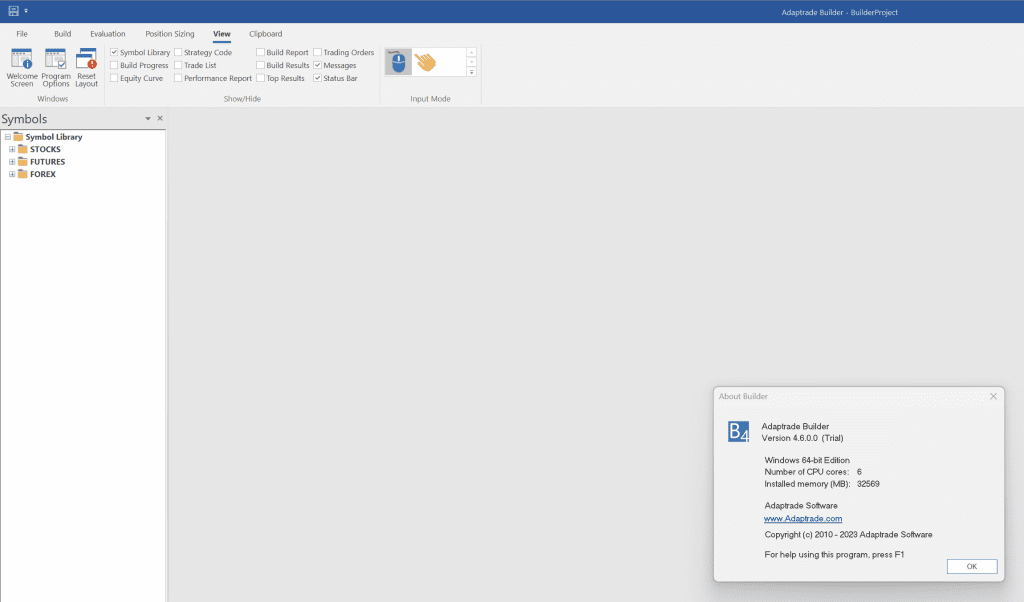The width and height of the screenshot is (1024, 602).
Task: Click the B4 logo in About dialog
Action: coord(738,431)
